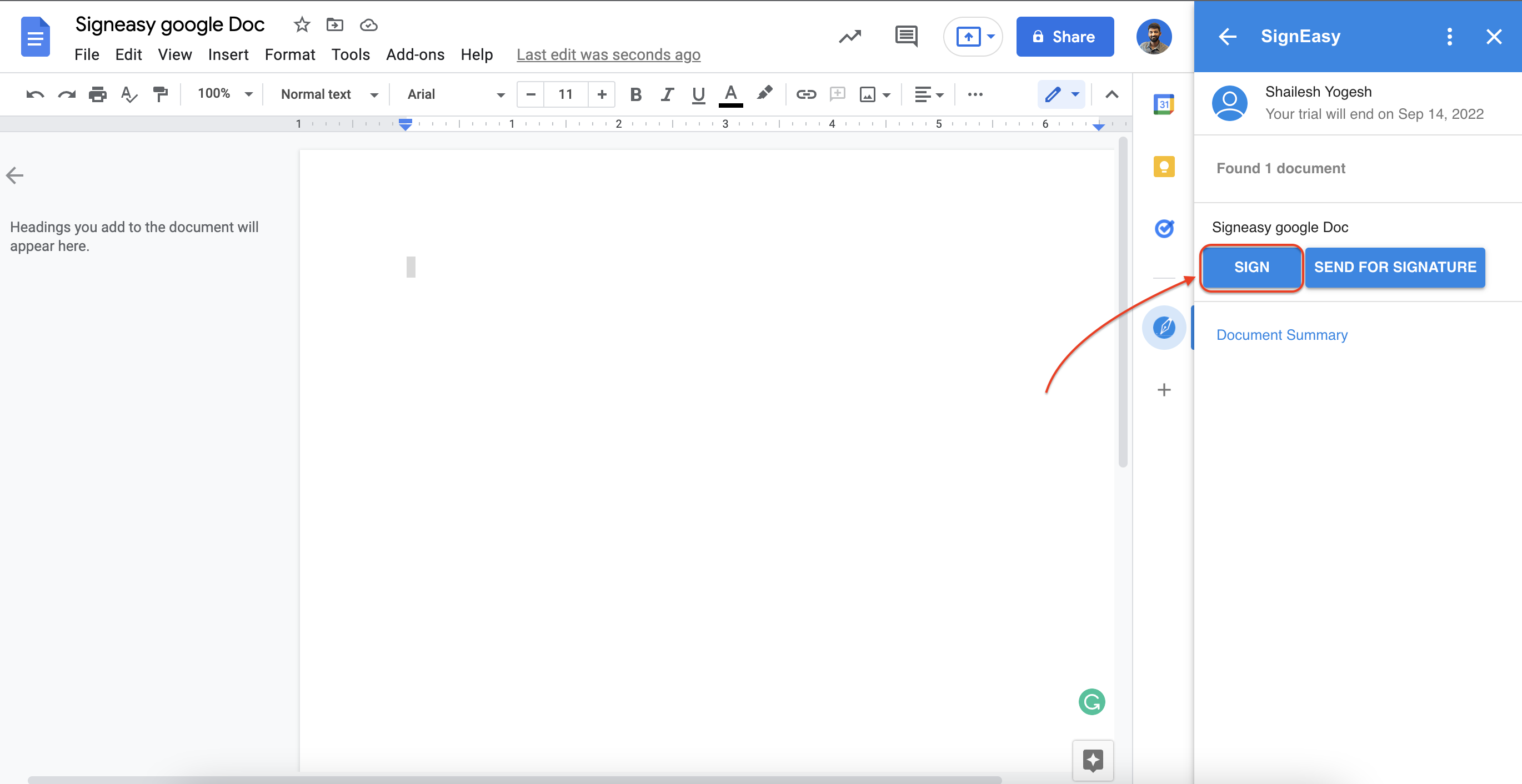Click the Explore button at bottom
This screenshot has width=1522, height=784.
[x=1093, y=760]
